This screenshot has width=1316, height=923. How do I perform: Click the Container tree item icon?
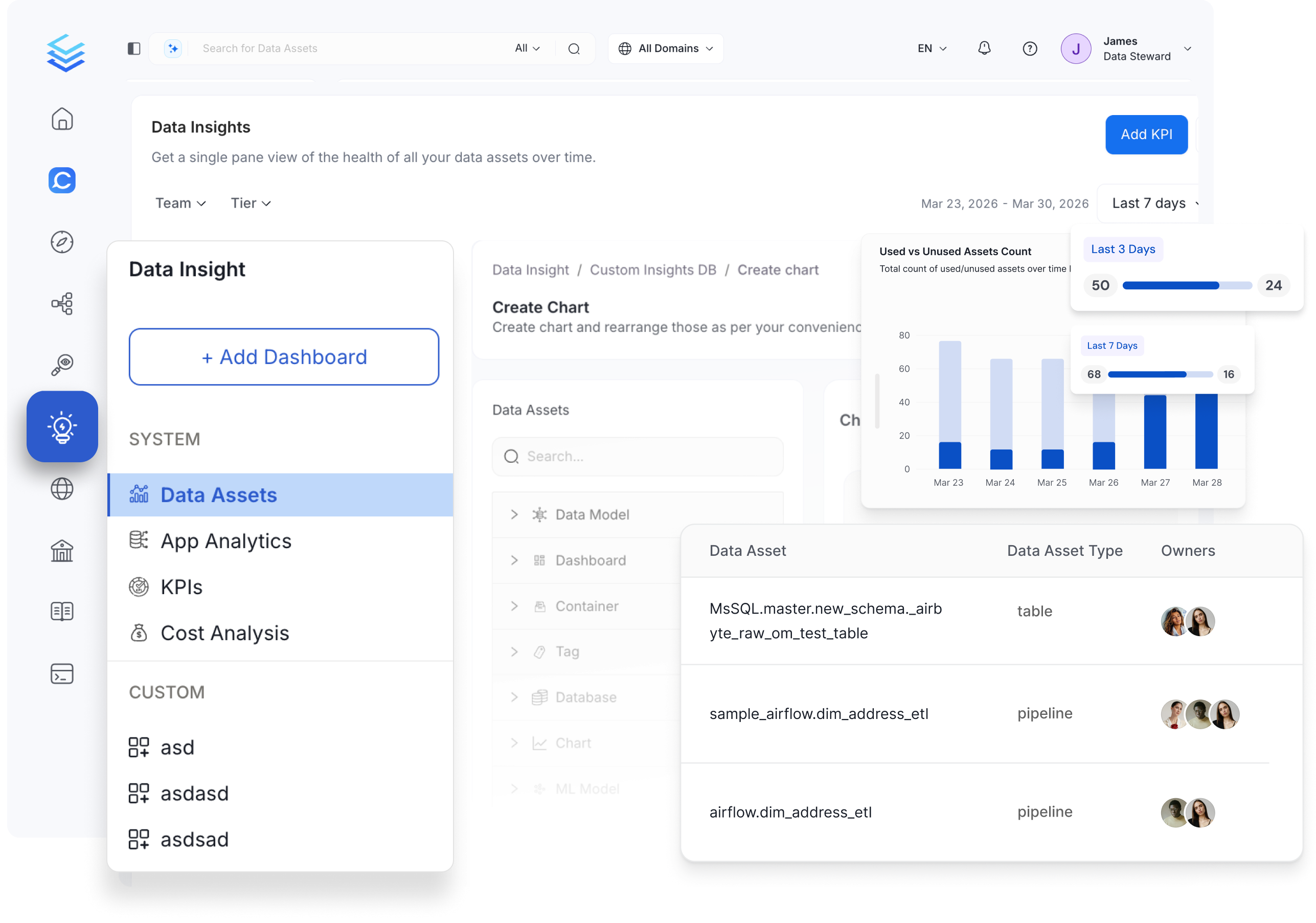pyautogui.click(x=539, y=606)
